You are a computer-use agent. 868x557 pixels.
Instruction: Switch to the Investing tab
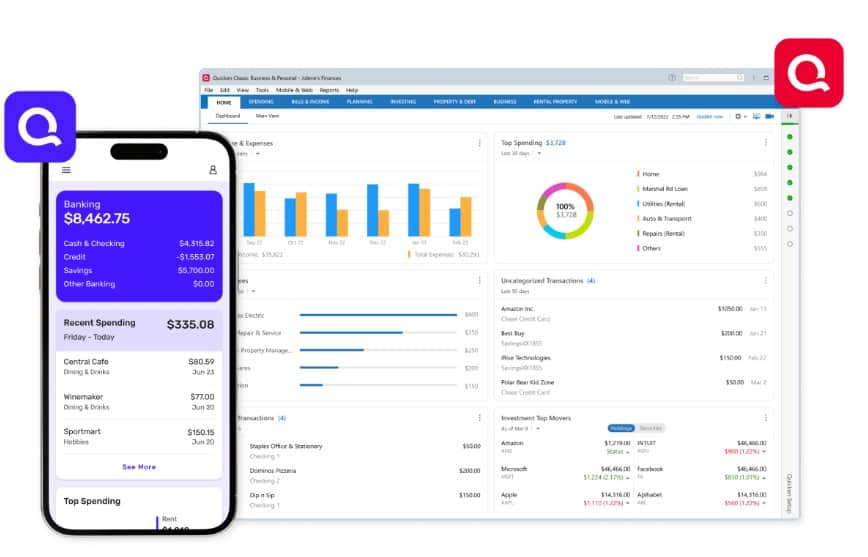pos(403,102)
